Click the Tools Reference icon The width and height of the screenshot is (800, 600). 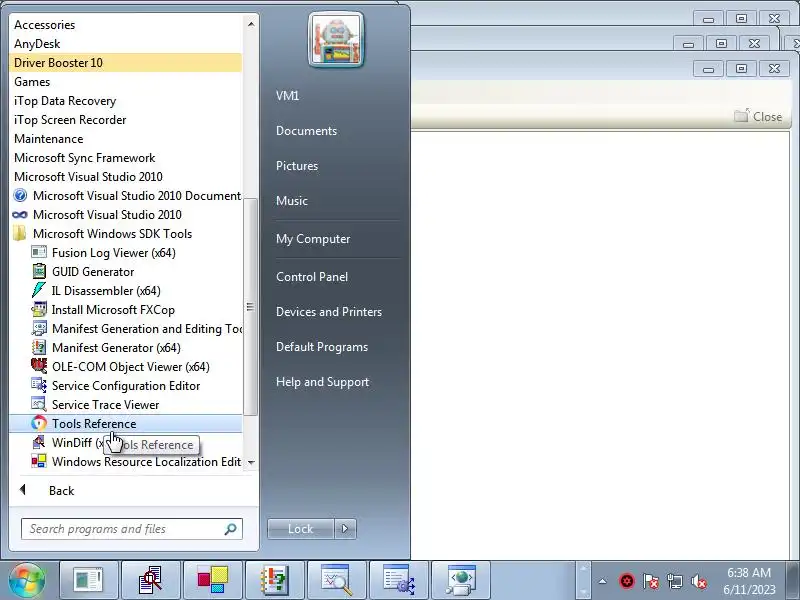[39, 423]
